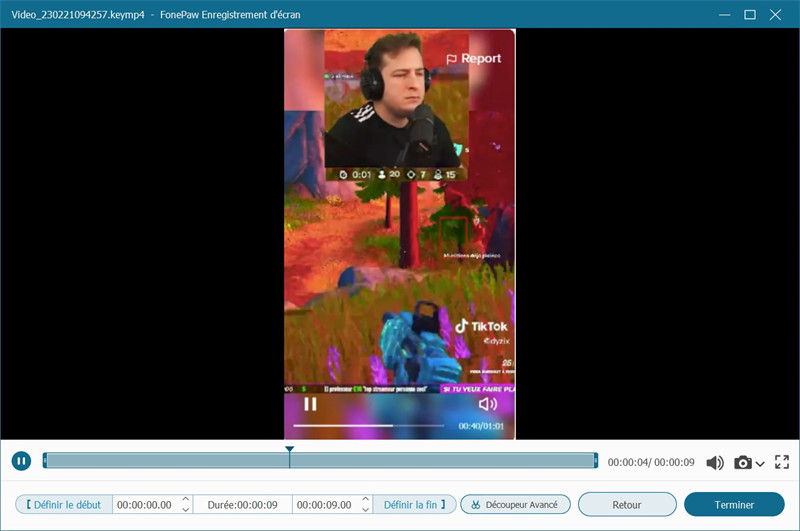Click the right trim handle of timeline
This screenshot has width=800, height=531.
click(595, 461)
